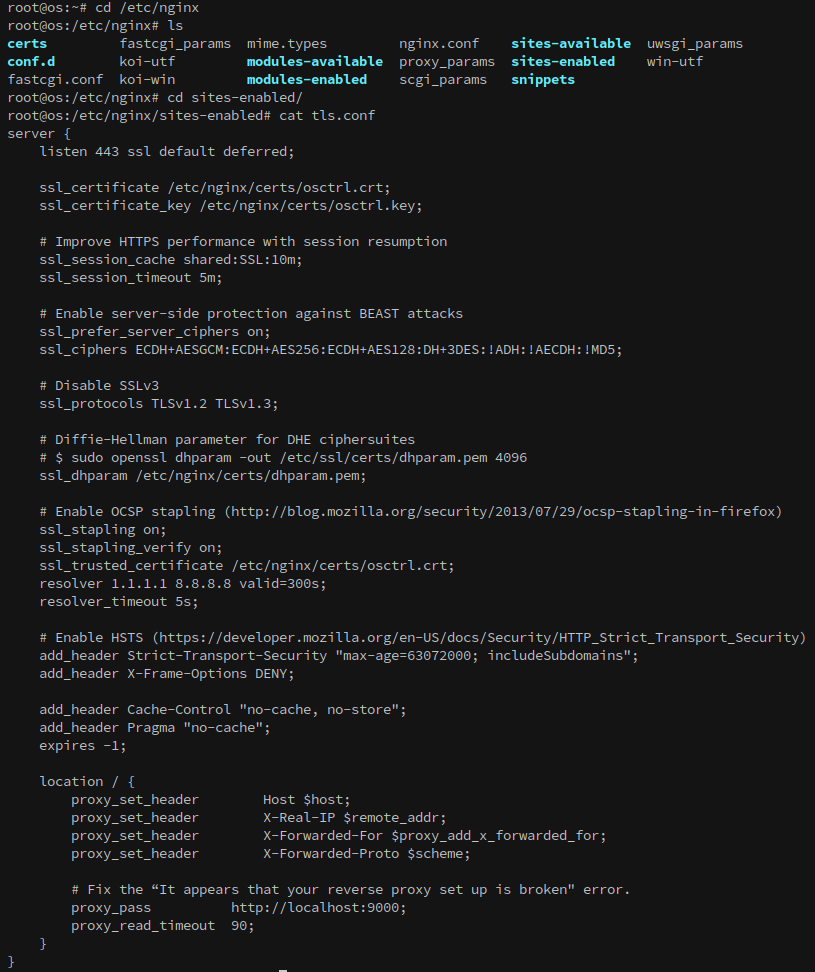Click the sites-available directory name
815x972 pixels.
click(x=571, y=43)
